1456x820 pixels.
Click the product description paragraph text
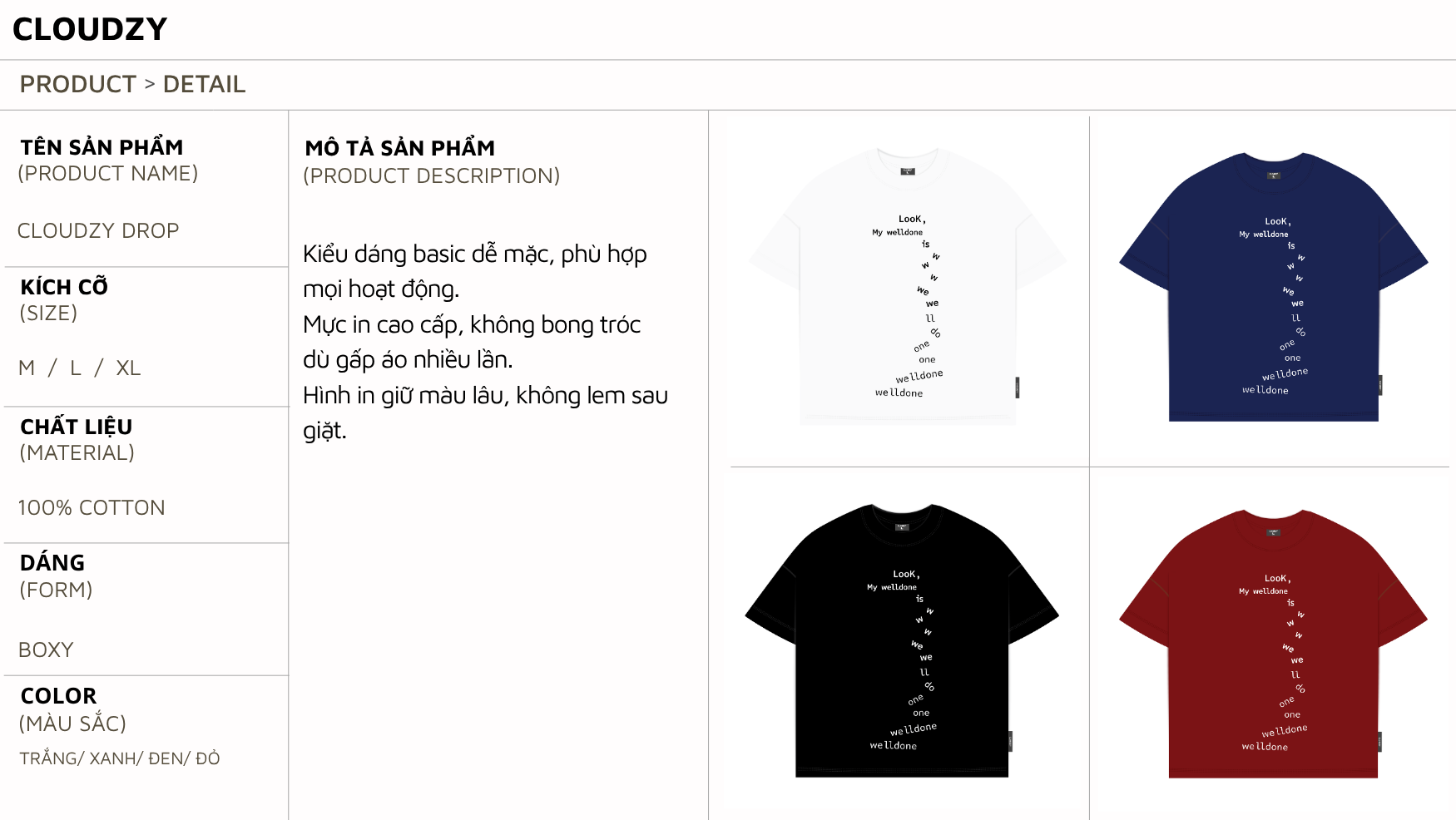point(486,342)
